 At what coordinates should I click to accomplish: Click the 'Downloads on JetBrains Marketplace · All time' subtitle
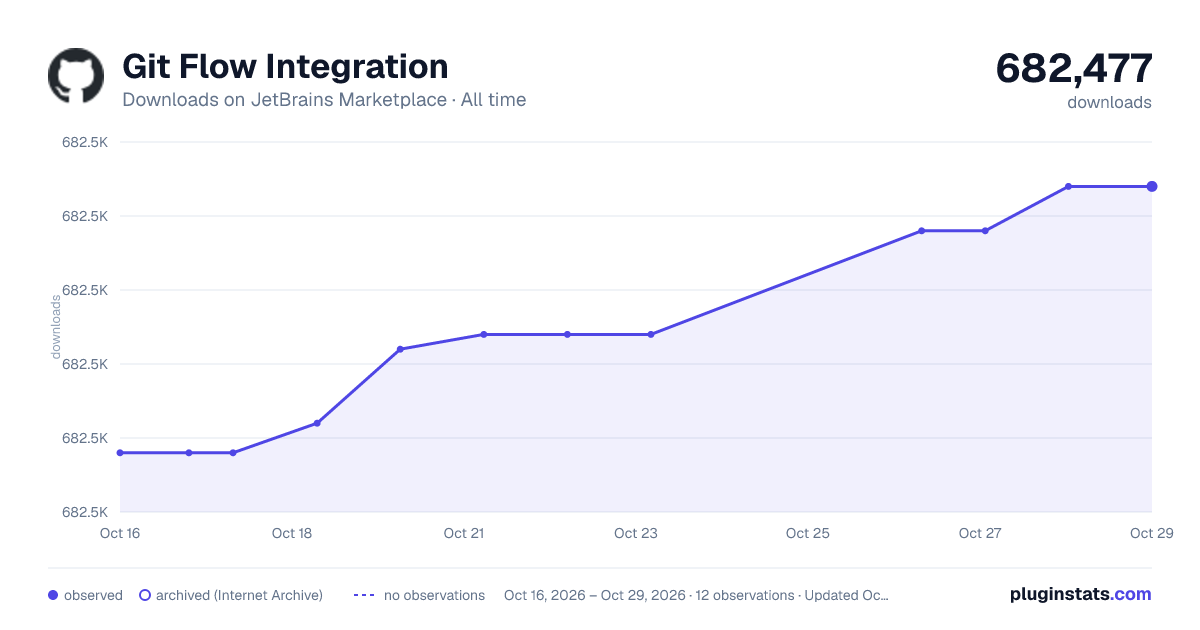coord(324,100)
